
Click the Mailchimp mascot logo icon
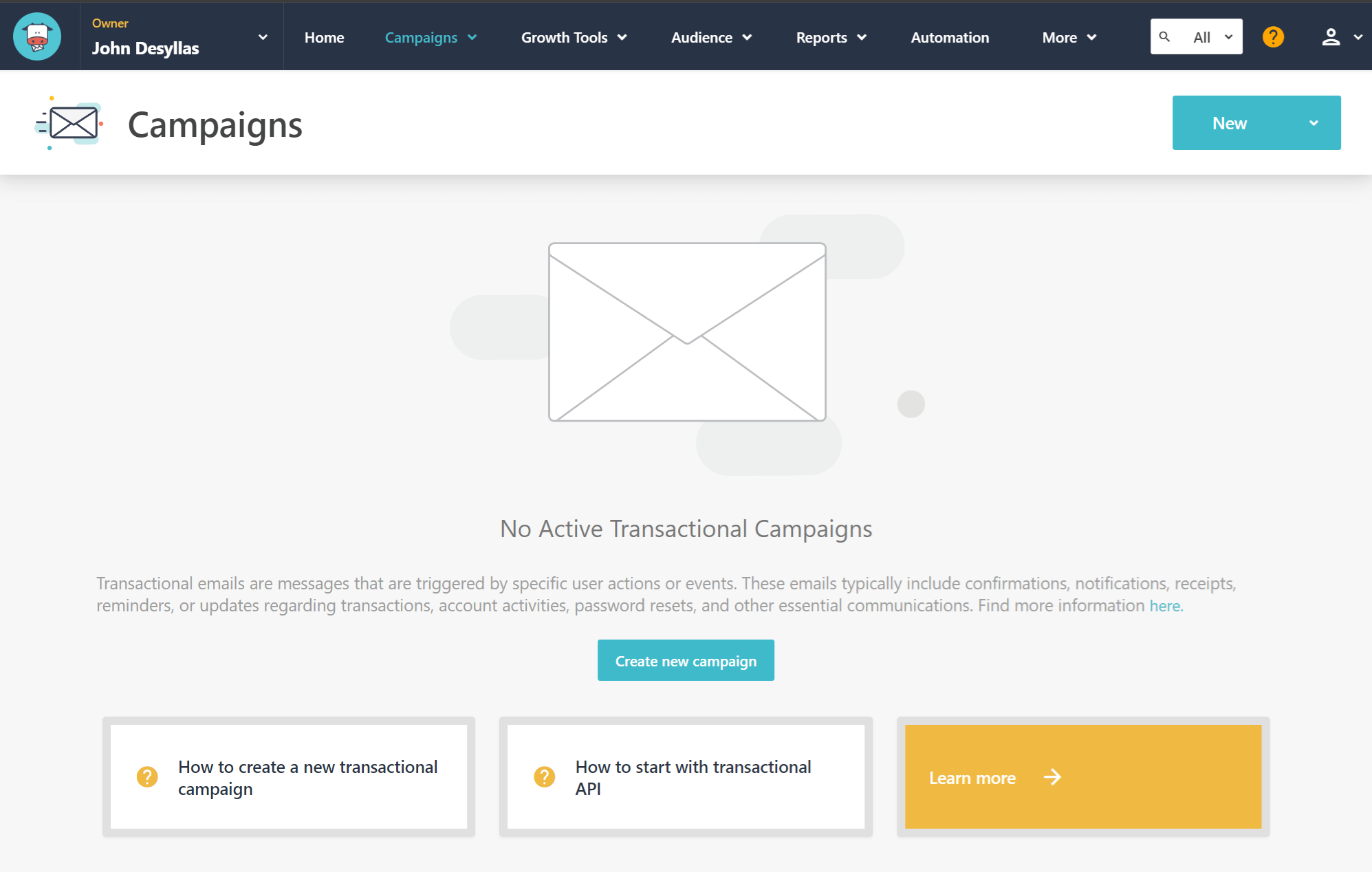pos(37,37)
